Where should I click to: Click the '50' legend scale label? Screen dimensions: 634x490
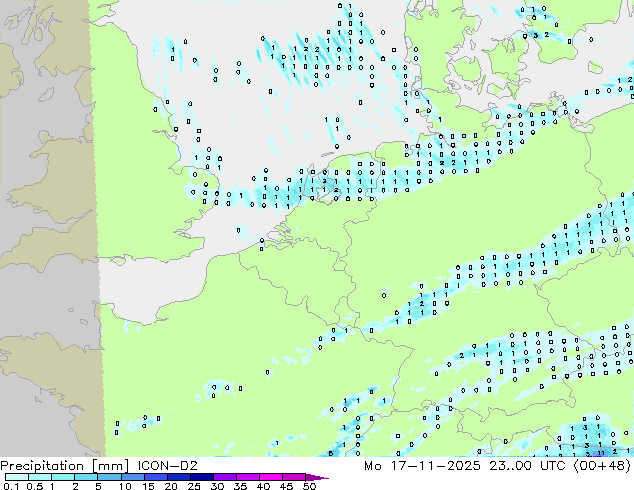[309, 486]
